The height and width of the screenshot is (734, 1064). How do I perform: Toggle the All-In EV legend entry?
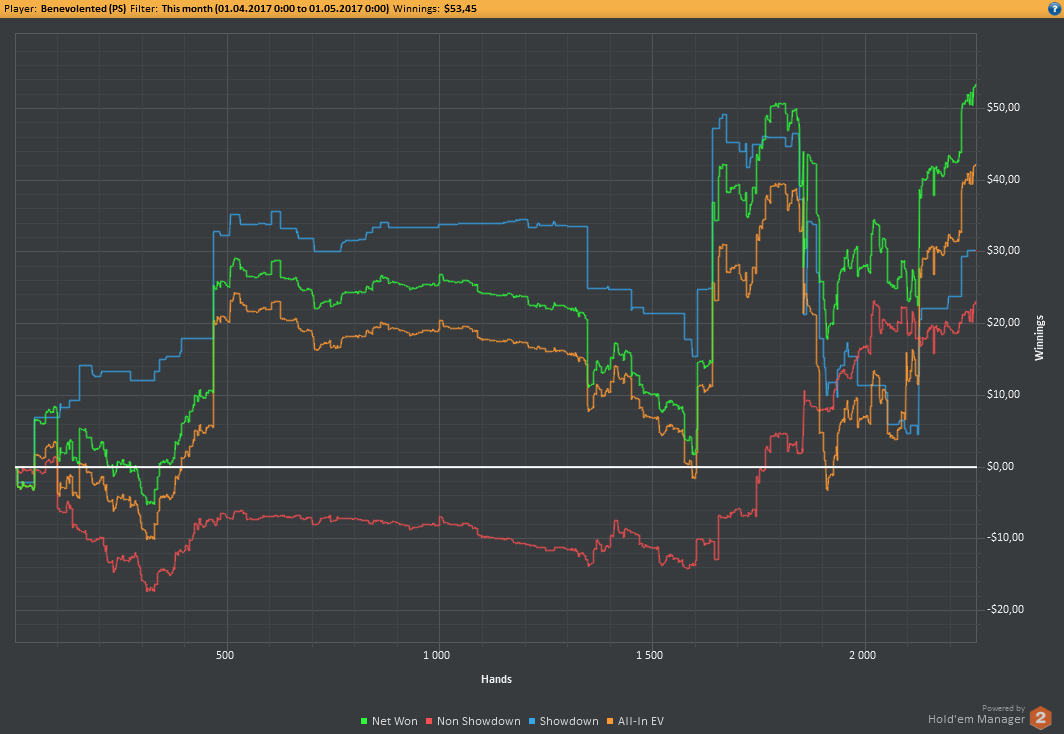point(635,721)
